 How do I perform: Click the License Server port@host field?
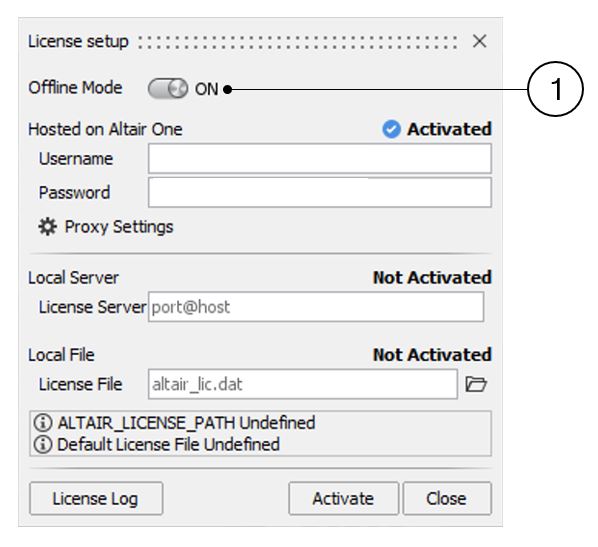(316, 307)
